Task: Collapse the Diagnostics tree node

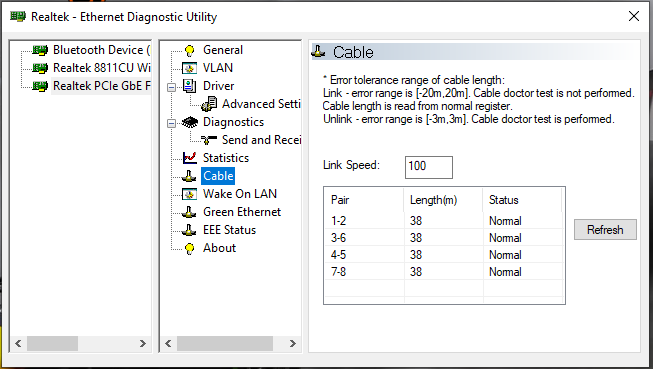Action: pyautogui.click(x=171, y=123)
